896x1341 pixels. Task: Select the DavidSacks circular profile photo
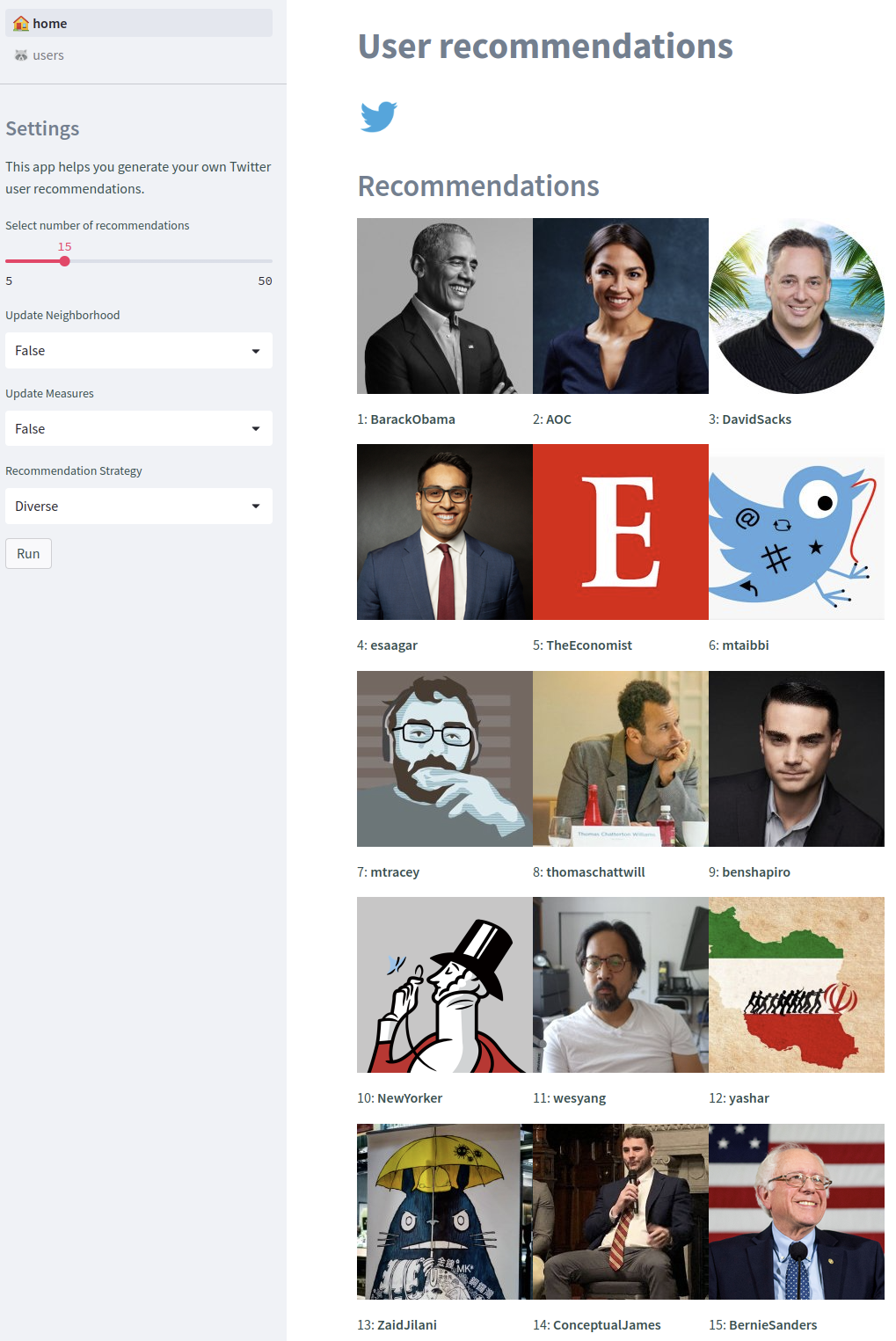(797, 306)
